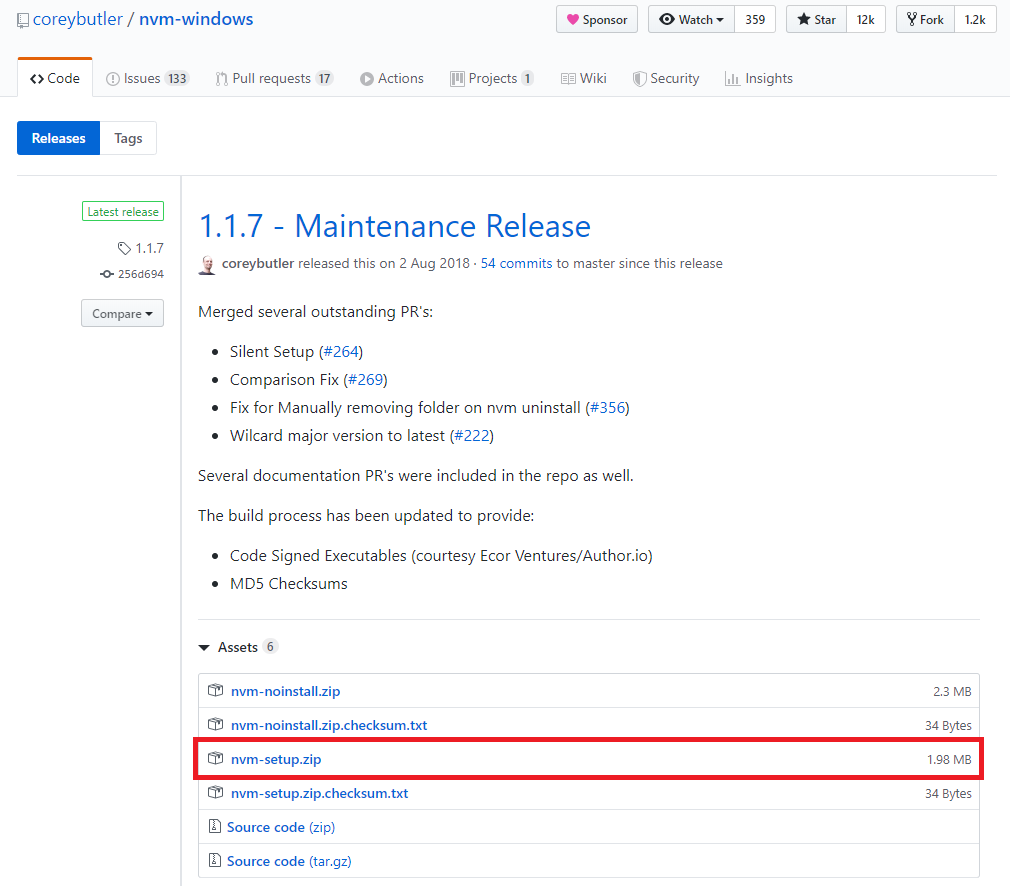Screen dimensions: 1010x886
Task: Click the commit icon next to 256d694
Action: 107,274
